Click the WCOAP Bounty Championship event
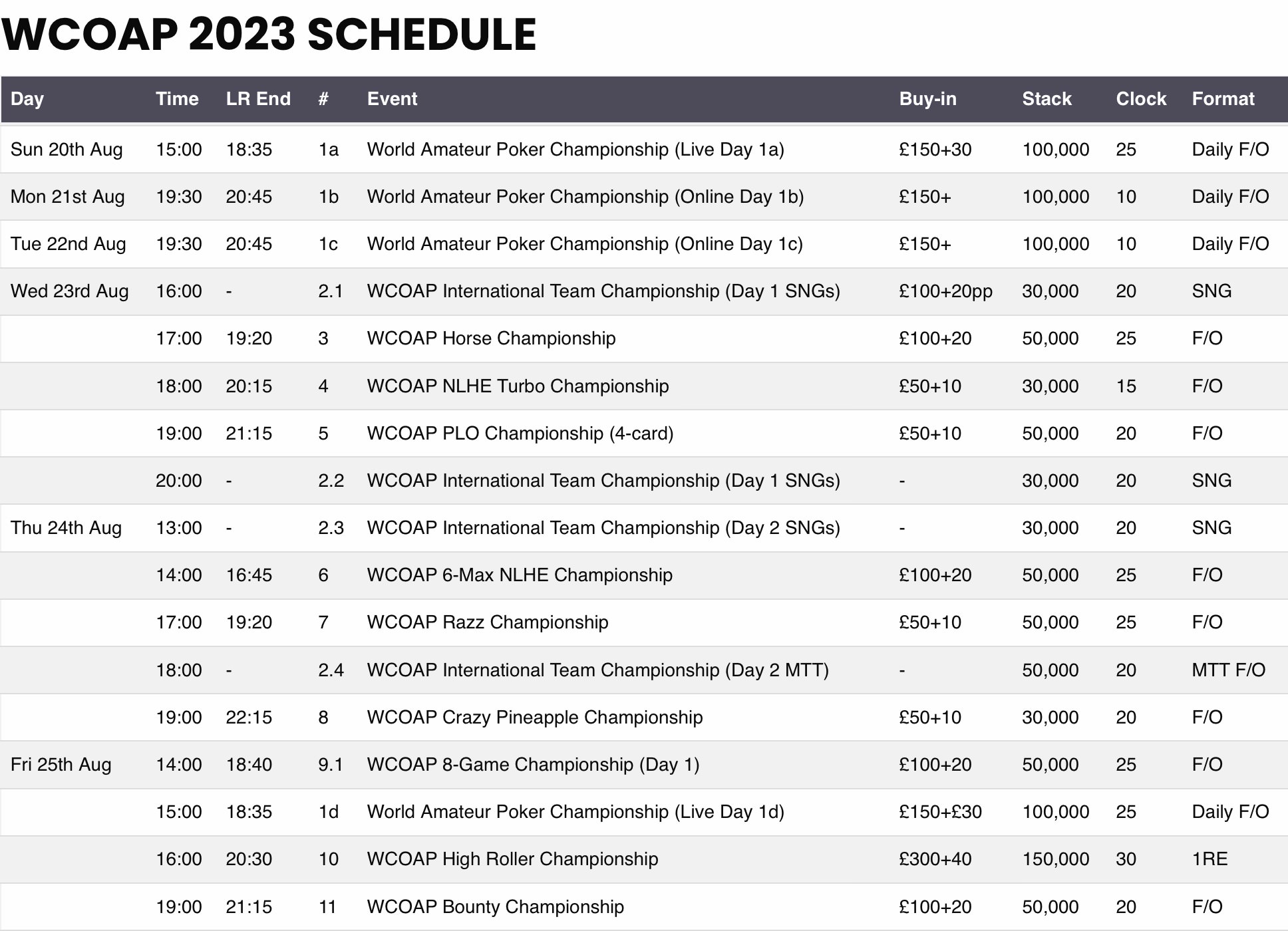1288x931 pixels. click(496, 907)
